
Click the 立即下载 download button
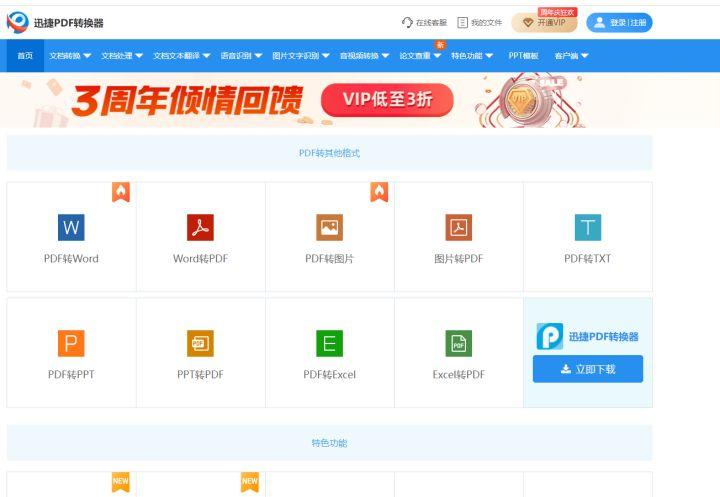tap(587, 369)
